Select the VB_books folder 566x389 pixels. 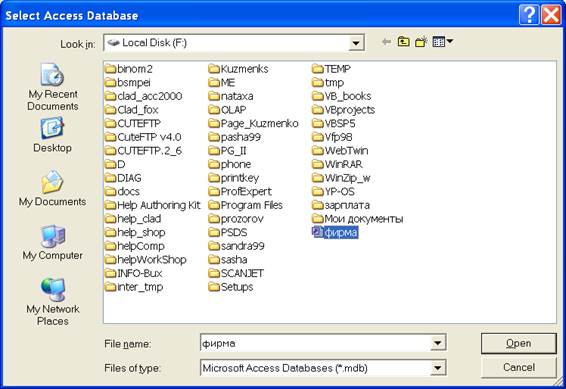click(341, 96)
